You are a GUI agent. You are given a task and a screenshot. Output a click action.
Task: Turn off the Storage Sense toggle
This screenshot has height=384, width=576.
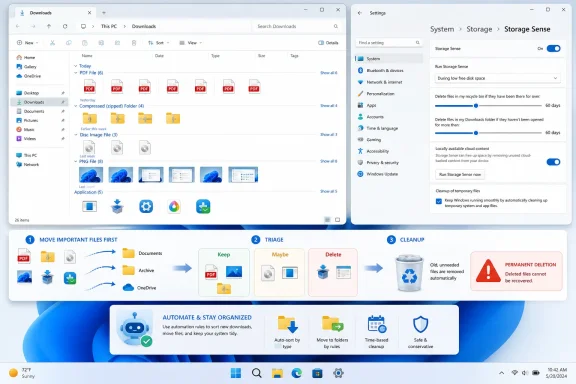coord(553,49)
